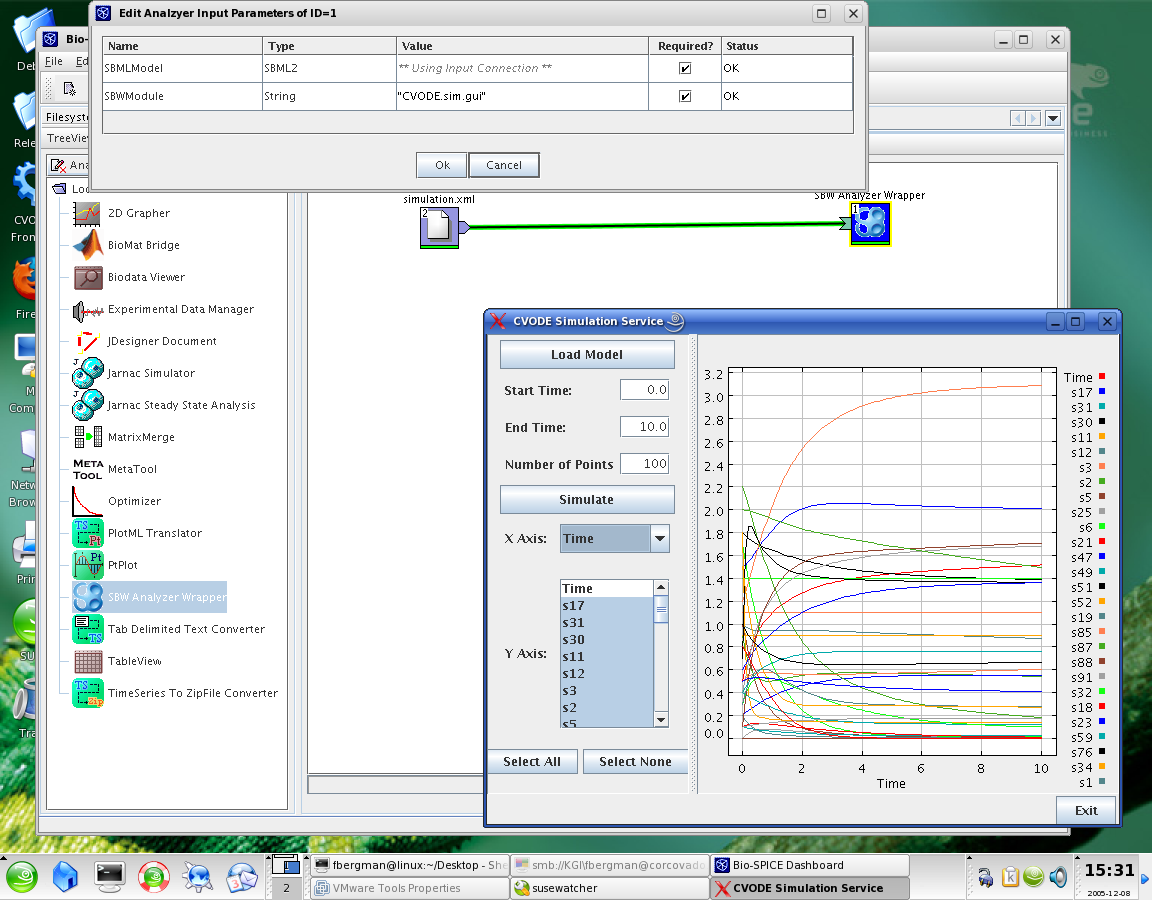Click the Number of Points field

644,464
